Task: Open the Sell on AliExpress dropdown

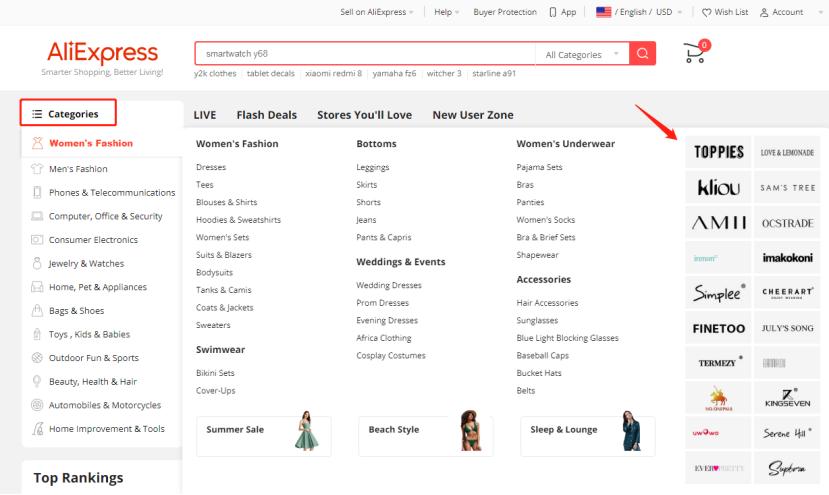Action: click(378, 12)
